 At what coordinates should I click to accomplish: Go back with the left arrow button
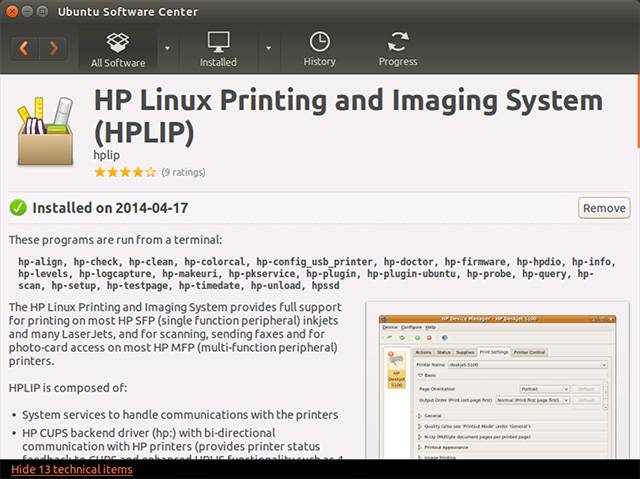click(24, 49)
